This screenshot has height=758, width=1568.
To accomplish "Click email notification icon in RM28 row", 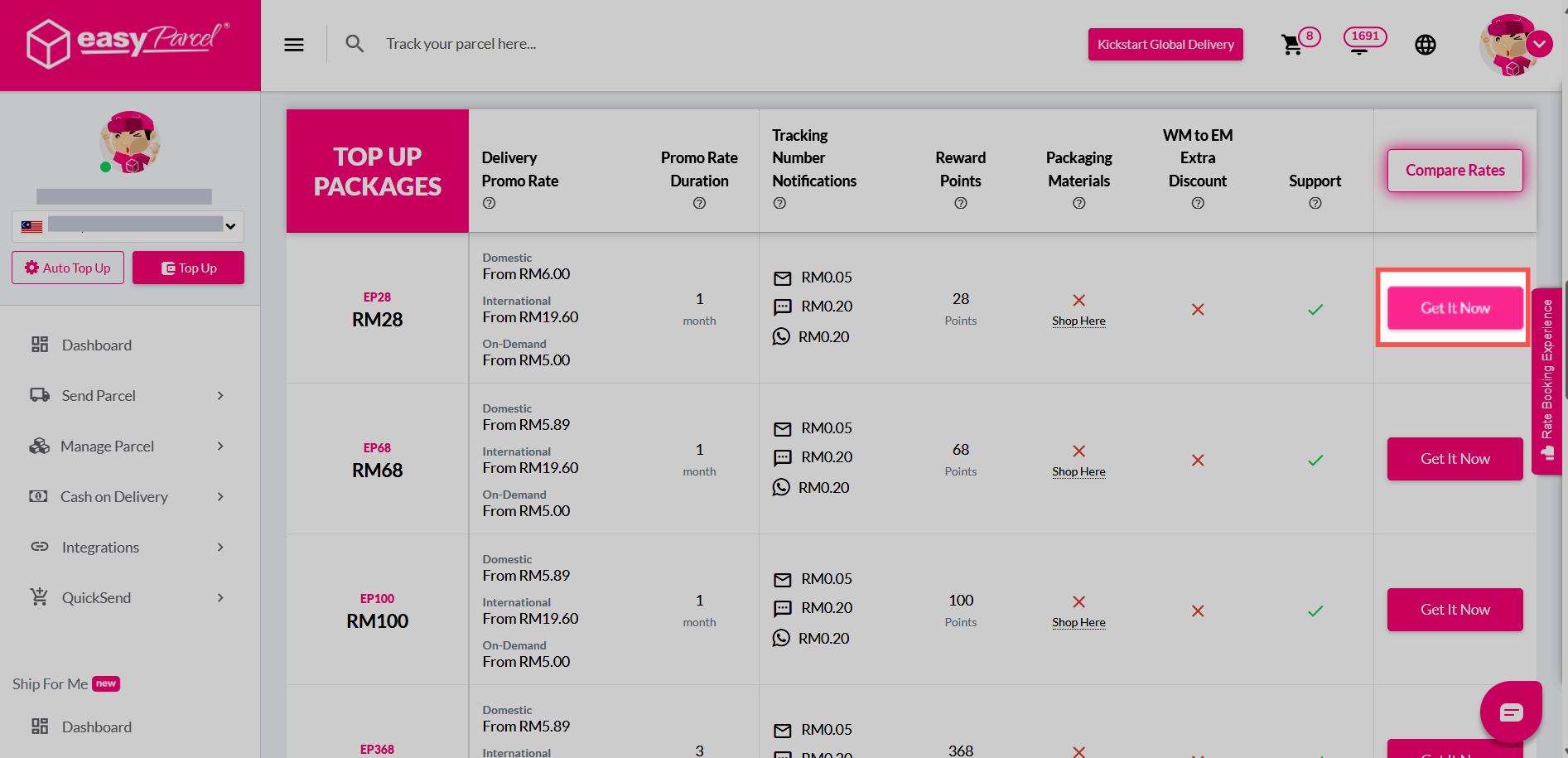I will [x=783, y=278].
